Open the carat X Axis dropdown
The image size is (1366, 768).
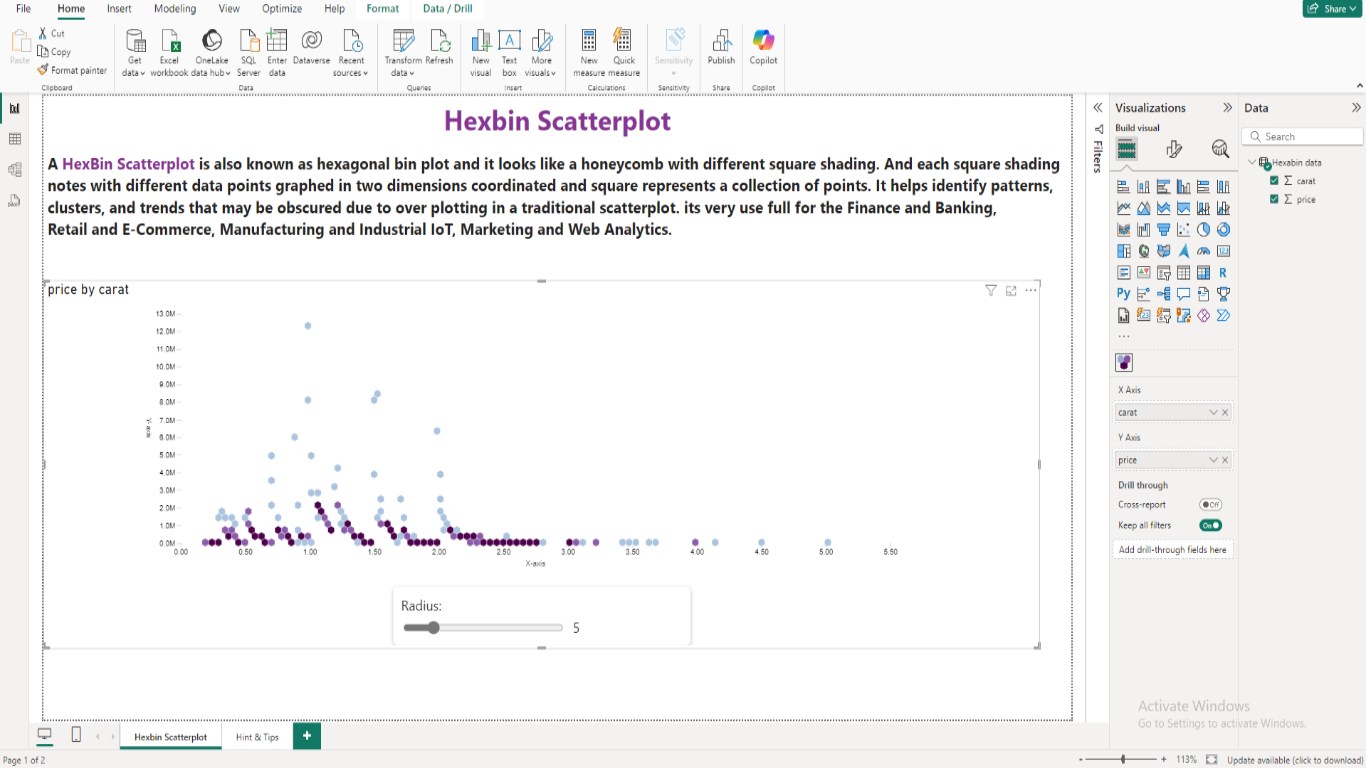pyautogui.click(x=1214, y=411)
